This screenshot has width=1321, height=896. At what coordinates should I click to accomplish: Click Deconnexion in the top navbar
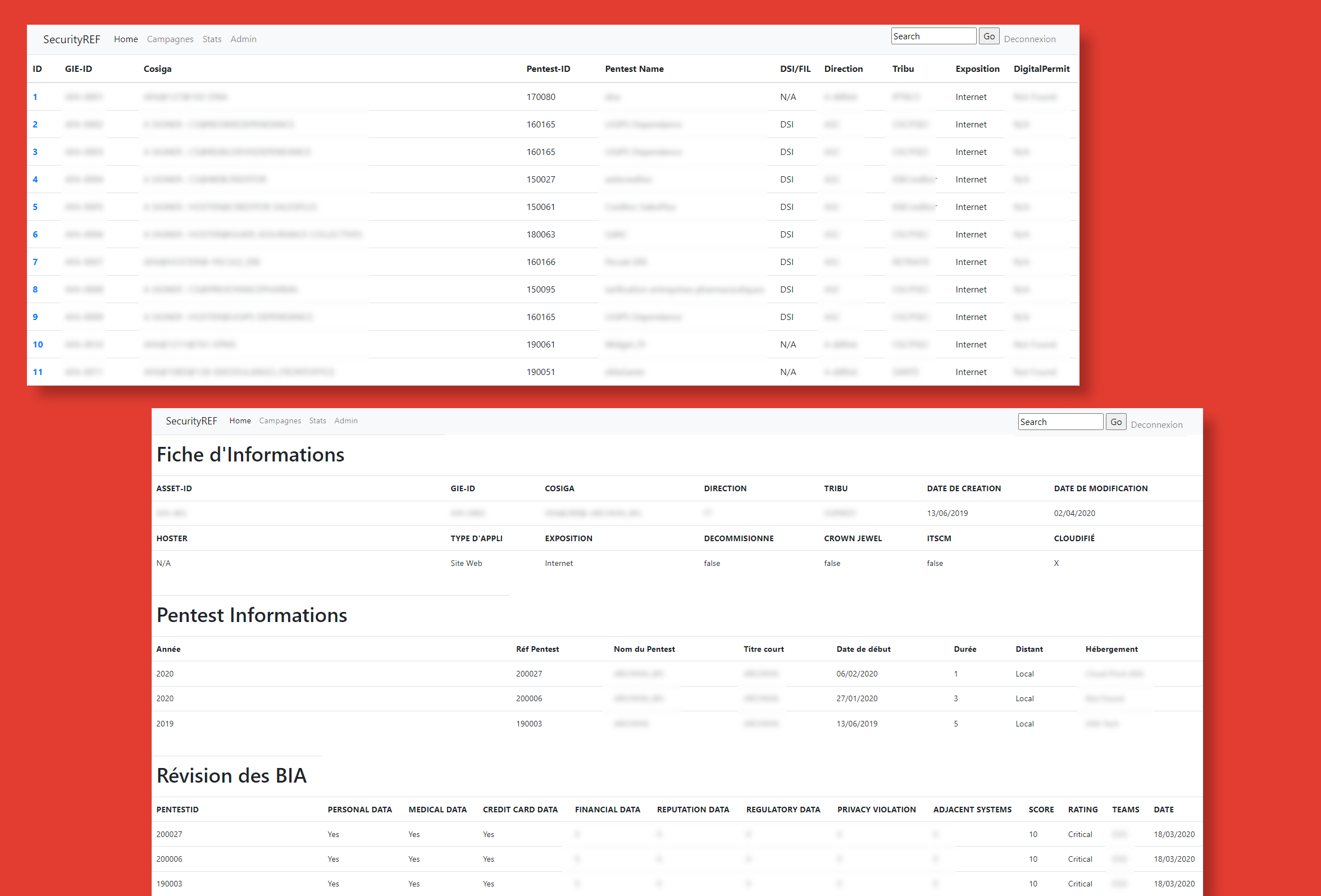[1030, 39]
